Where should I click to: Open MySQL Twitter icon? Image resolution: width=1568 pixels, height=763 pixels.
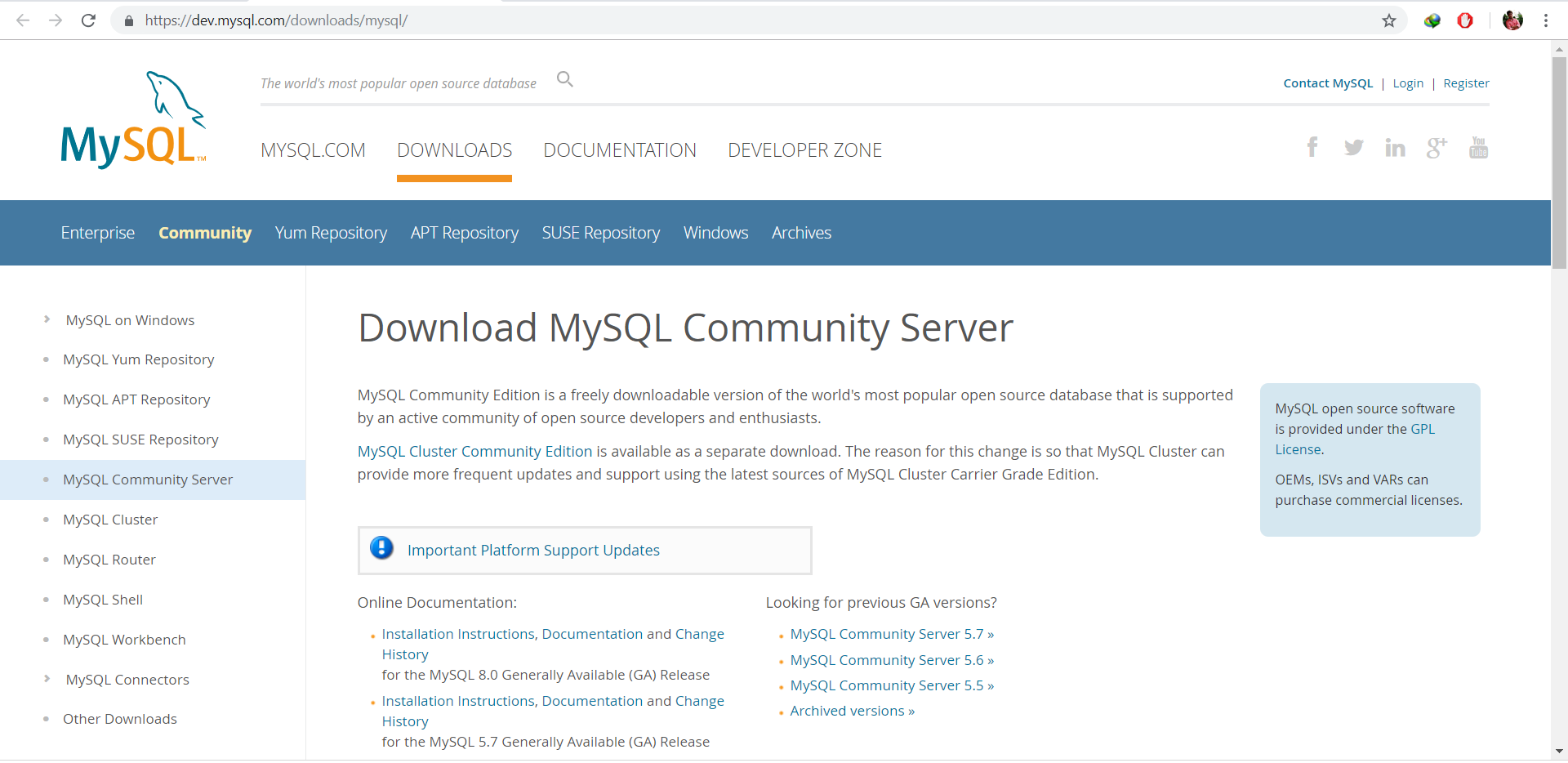[x=1353, y=148]
